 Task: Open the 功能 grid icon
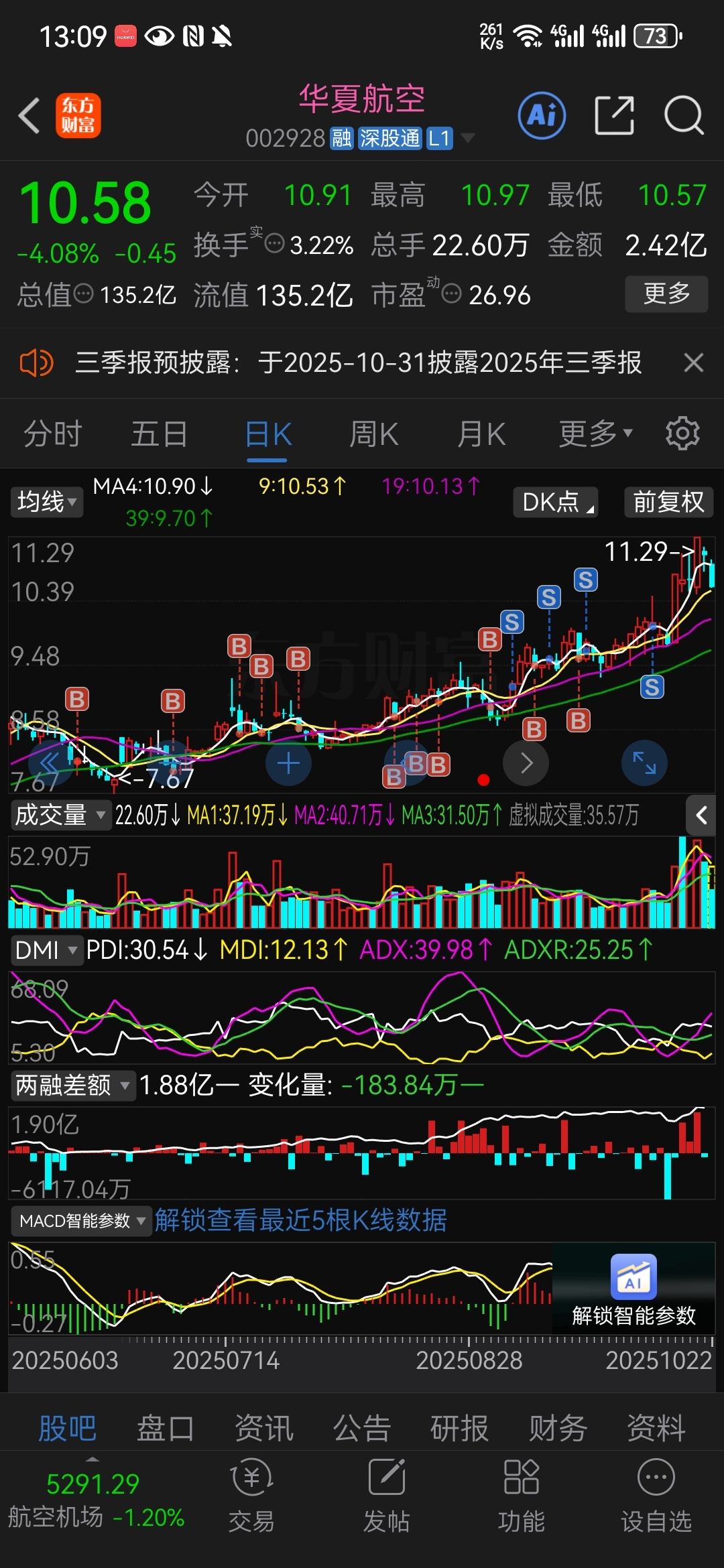tap(522, 1478)
